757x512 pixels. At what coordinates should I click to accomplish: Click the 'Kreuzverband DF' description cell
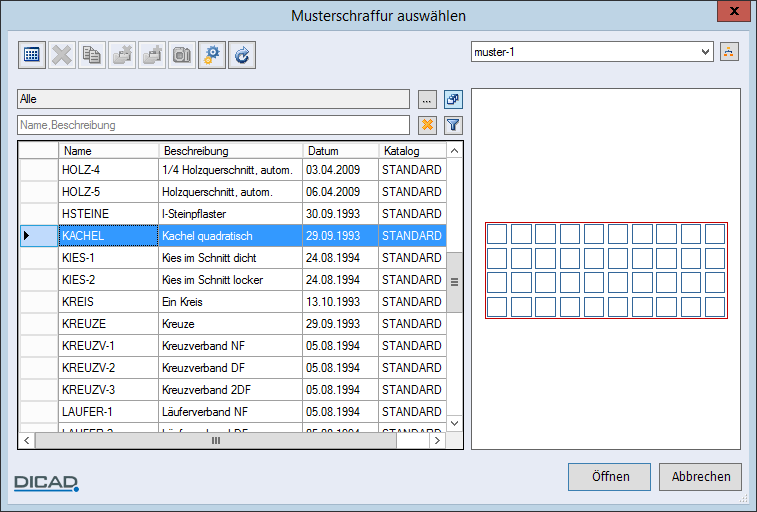(231, 368)
